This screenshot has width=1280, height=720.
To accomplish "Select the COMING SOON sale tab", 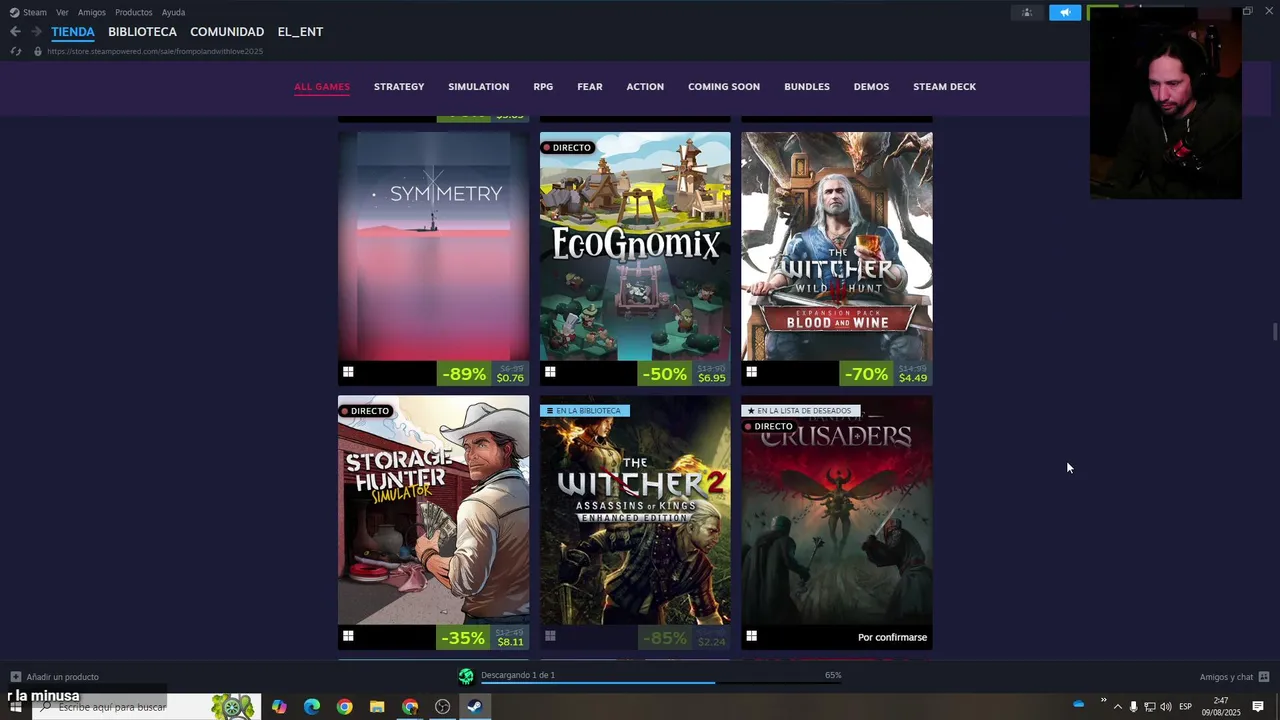I will [724, 87].
